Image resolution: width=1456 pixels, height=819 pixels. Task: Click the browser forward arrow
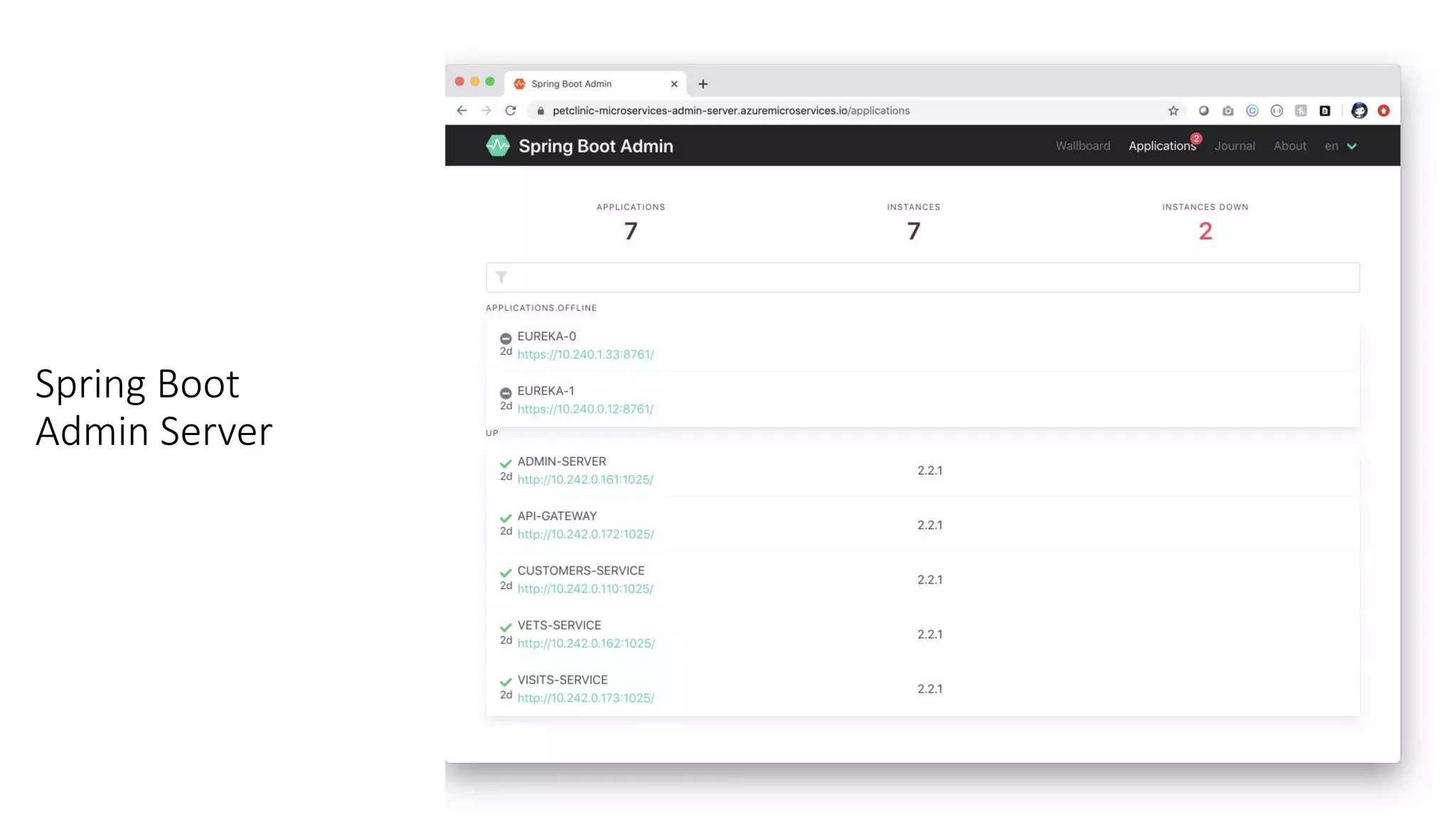(x=486, y=111)
